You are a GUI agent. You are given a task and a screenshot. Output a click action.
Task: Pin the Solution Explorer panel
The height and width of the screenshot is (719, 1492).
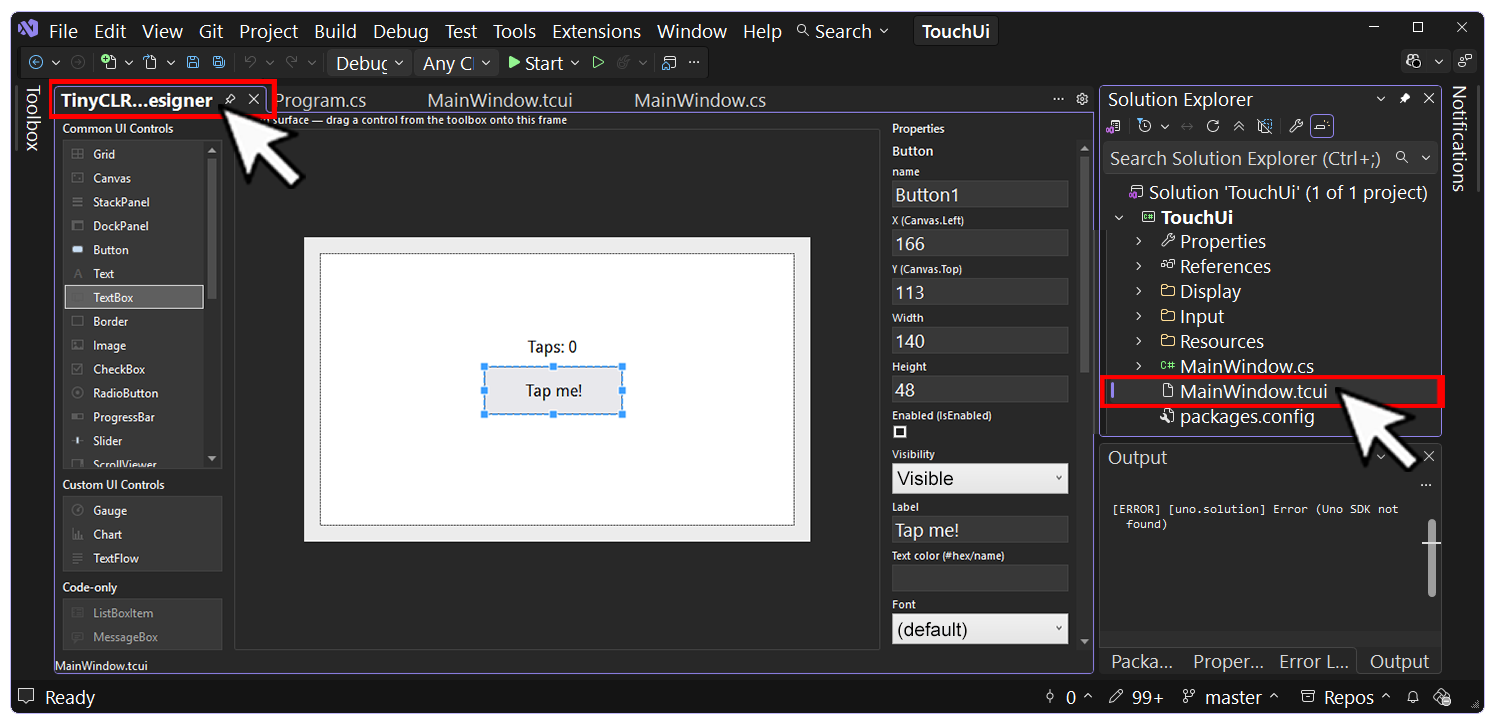(x=1405, y=99)
